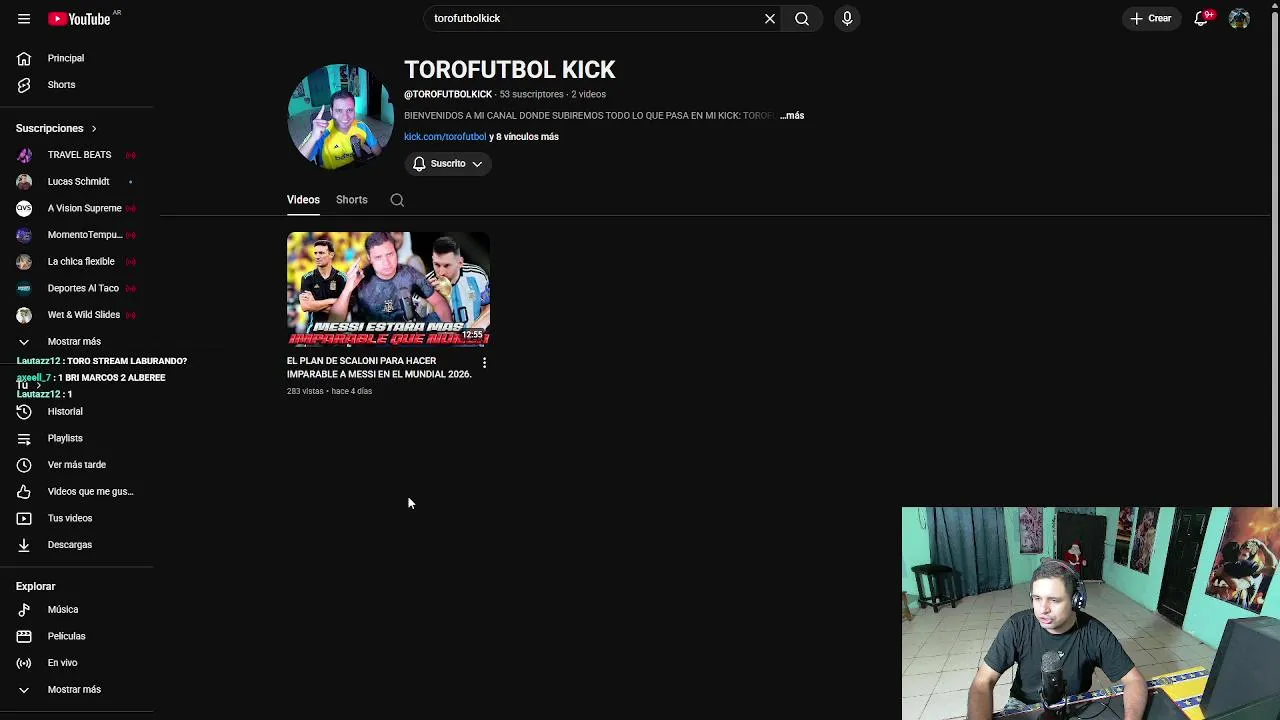Image resolution: width=1280 pixels, height=720 pixels.
Task: Open the Suscrito notification dropdown
Action: [x=448, y=164]
